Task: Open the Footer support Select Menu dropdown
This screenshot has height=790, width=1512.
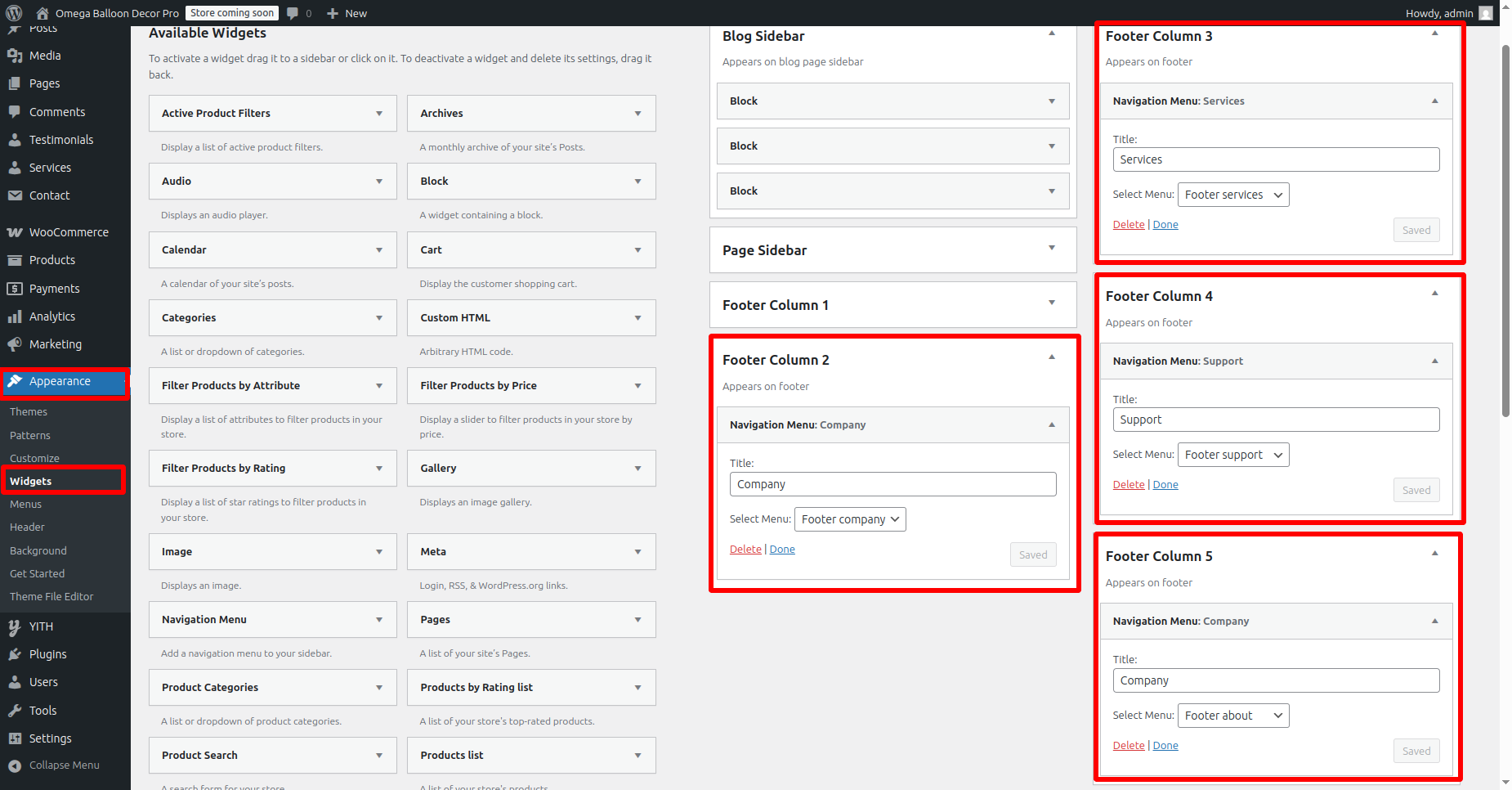Action: point(1232,455)
